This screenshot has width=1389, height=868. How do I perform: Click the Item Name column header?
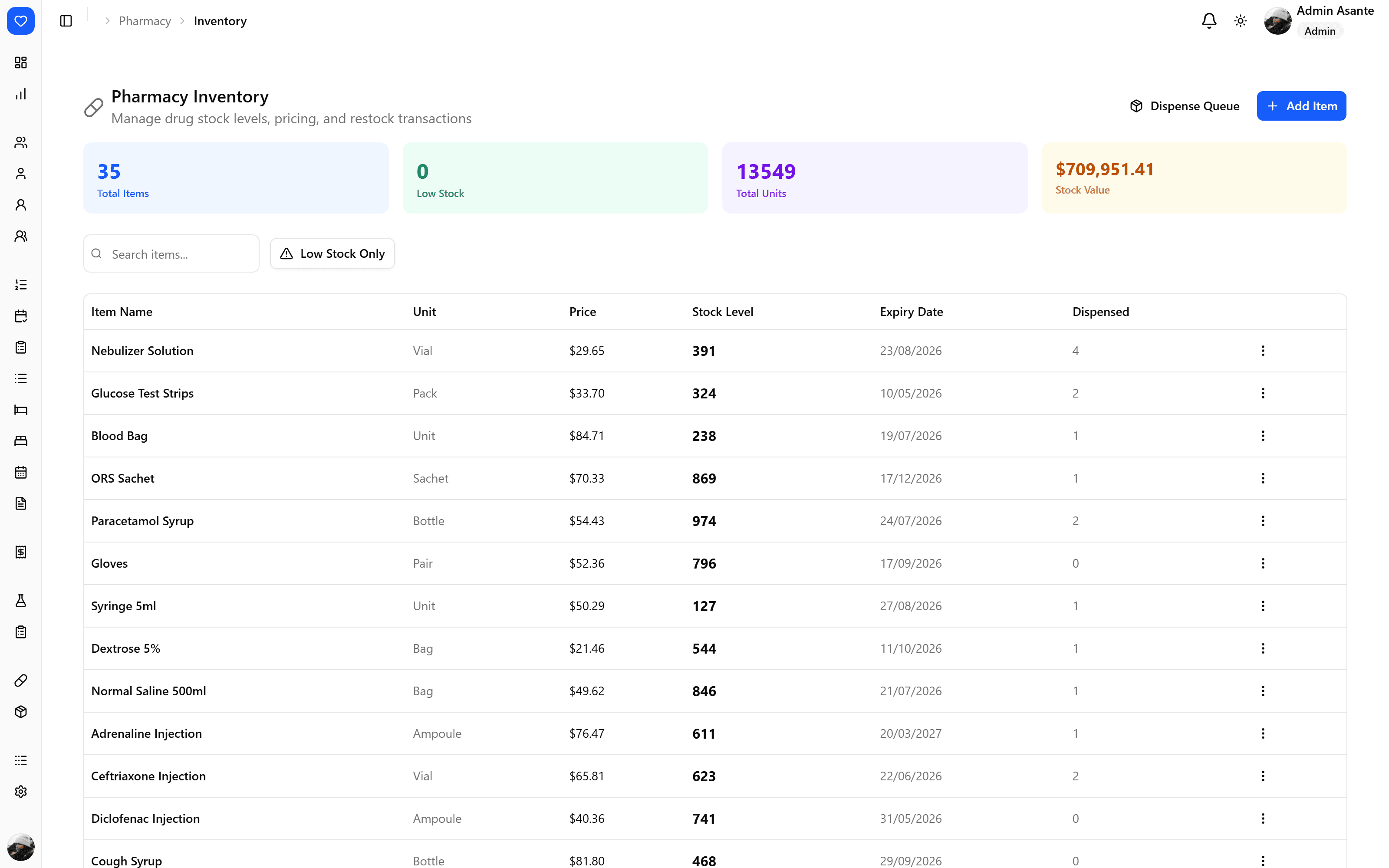pyautogui.click(x=122, y=312)
